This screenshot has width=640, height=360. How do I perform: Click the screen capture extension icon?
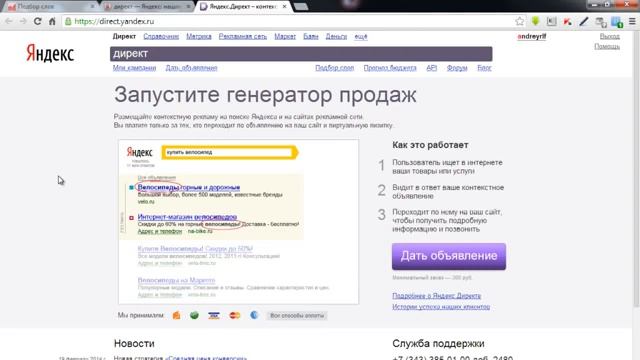600,22
